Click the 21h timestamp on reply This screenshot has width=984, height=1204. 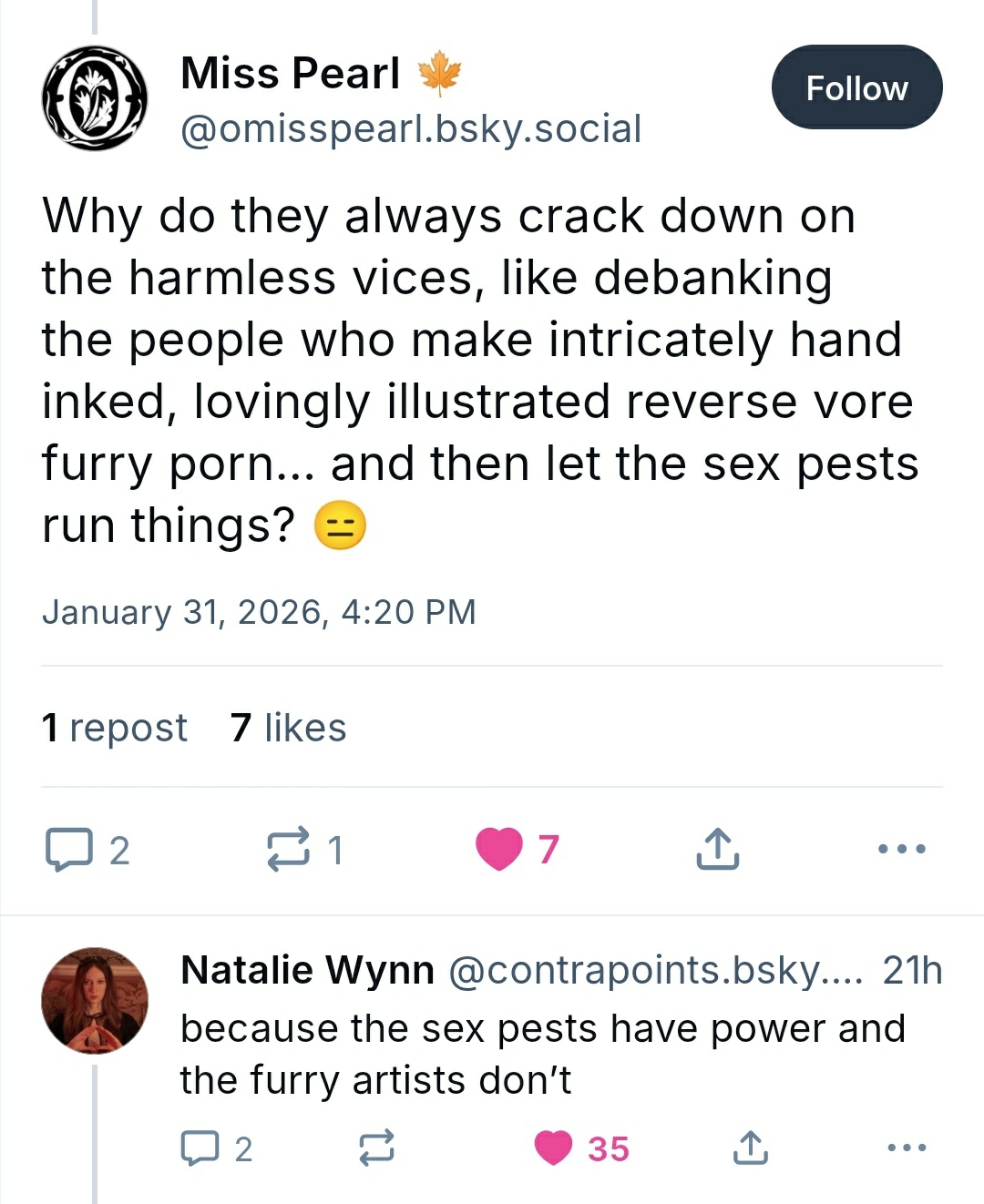coord(911,971)
